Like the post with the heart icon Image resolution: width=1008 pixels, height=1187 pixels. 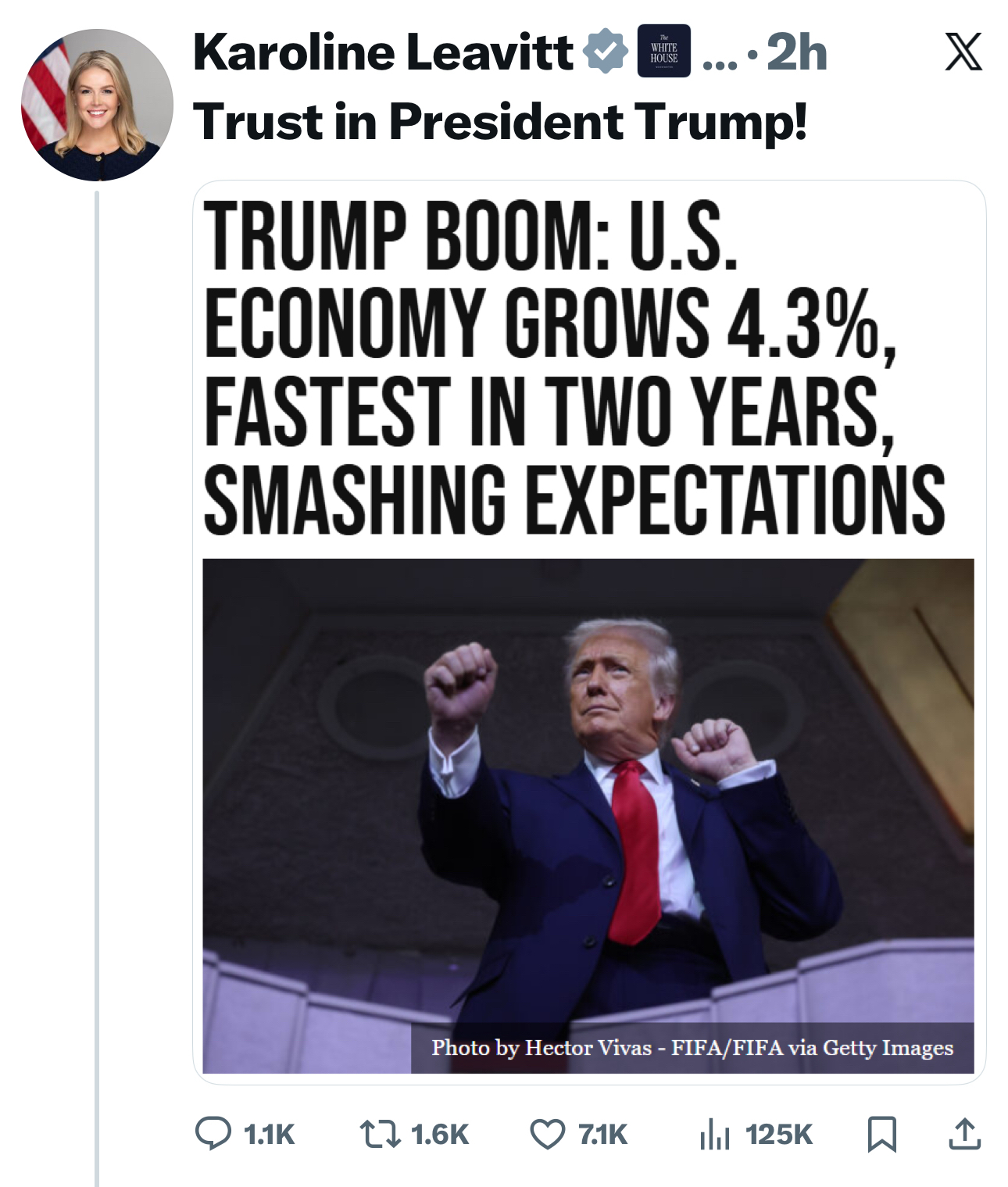click(547, 1134)
